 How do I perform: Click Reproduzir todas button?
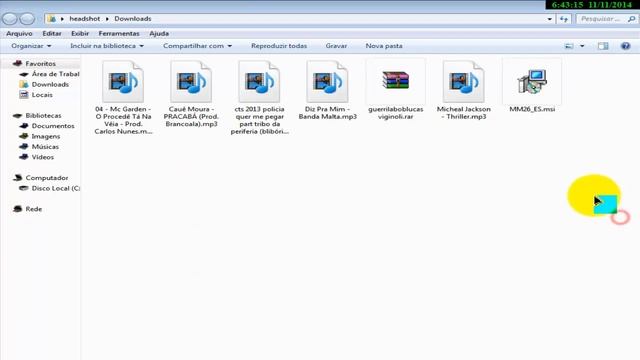coord(279,46)
